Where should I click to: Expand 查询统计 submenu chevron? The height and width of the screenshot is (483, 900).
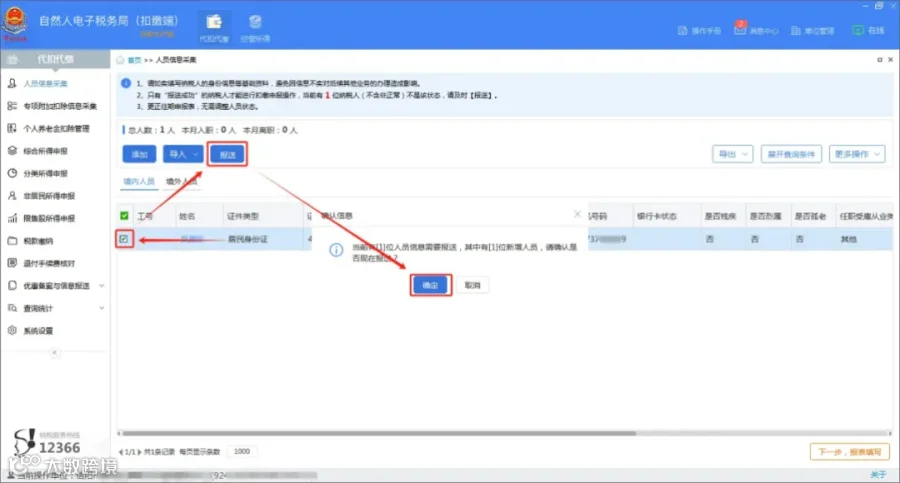tap(102, 308)
